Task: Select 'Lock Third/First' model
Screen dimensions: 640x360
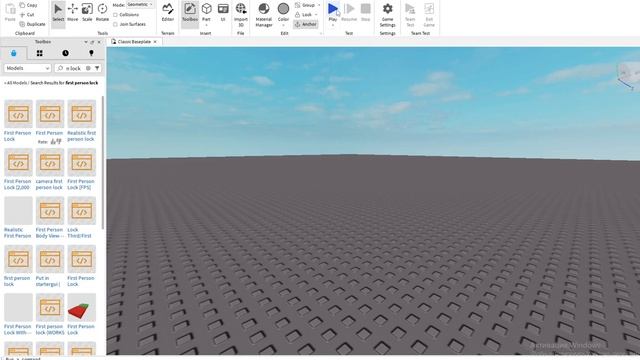Action: (x=81, y=218)
